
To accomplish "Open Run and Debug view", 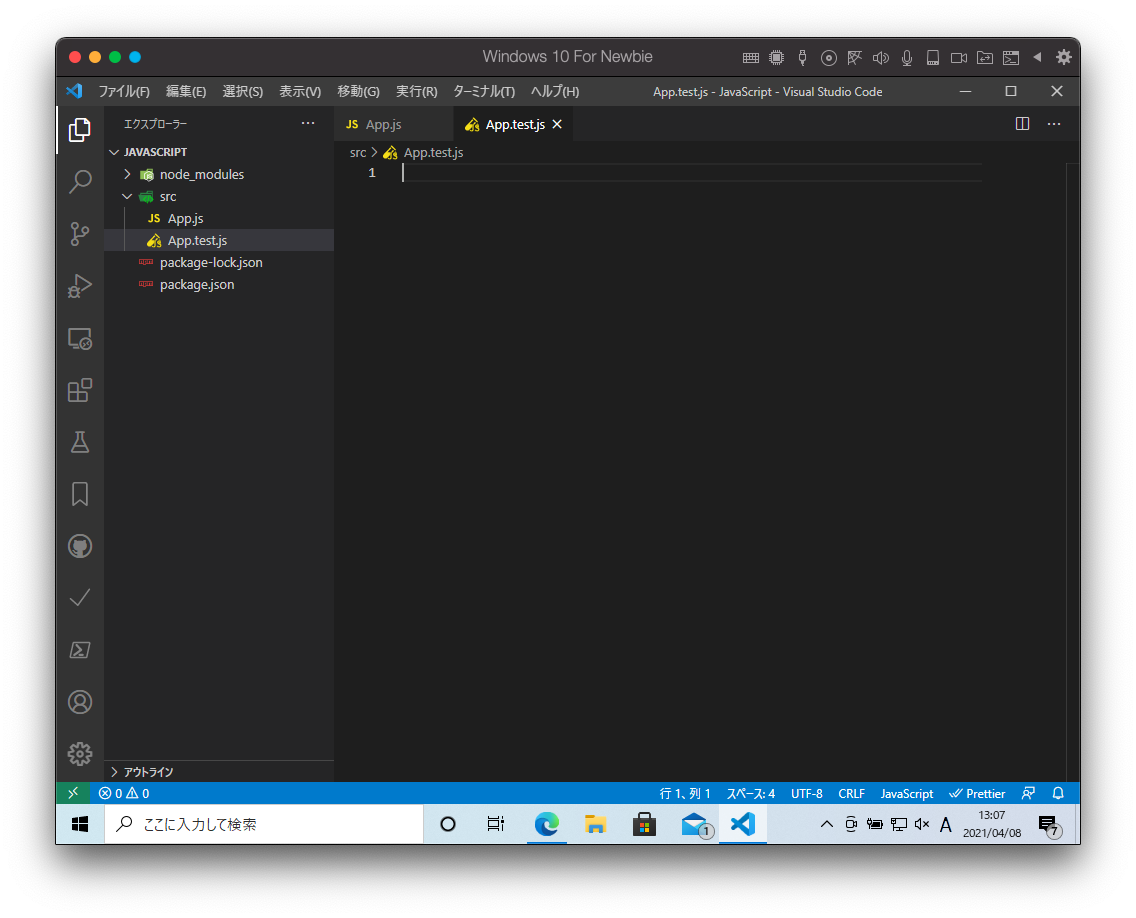I will [80, 286].
